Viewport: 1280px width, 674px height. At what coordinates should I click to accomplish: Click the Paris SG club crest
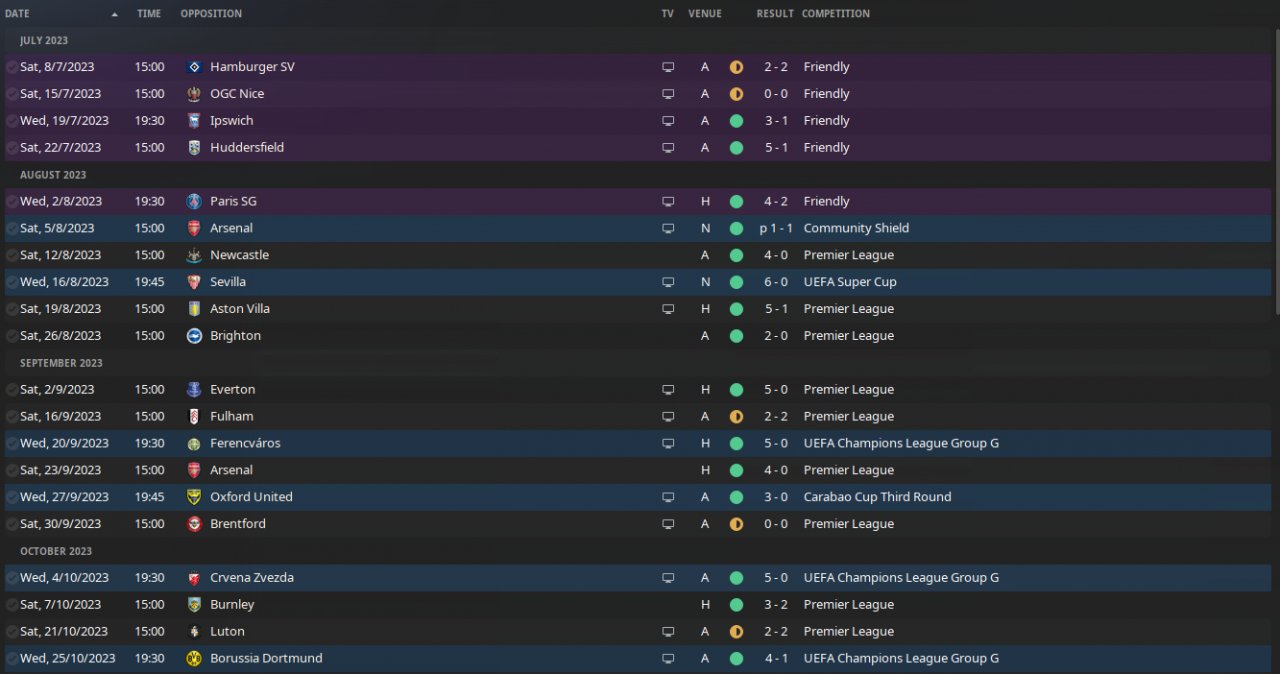tap(194, 201)
